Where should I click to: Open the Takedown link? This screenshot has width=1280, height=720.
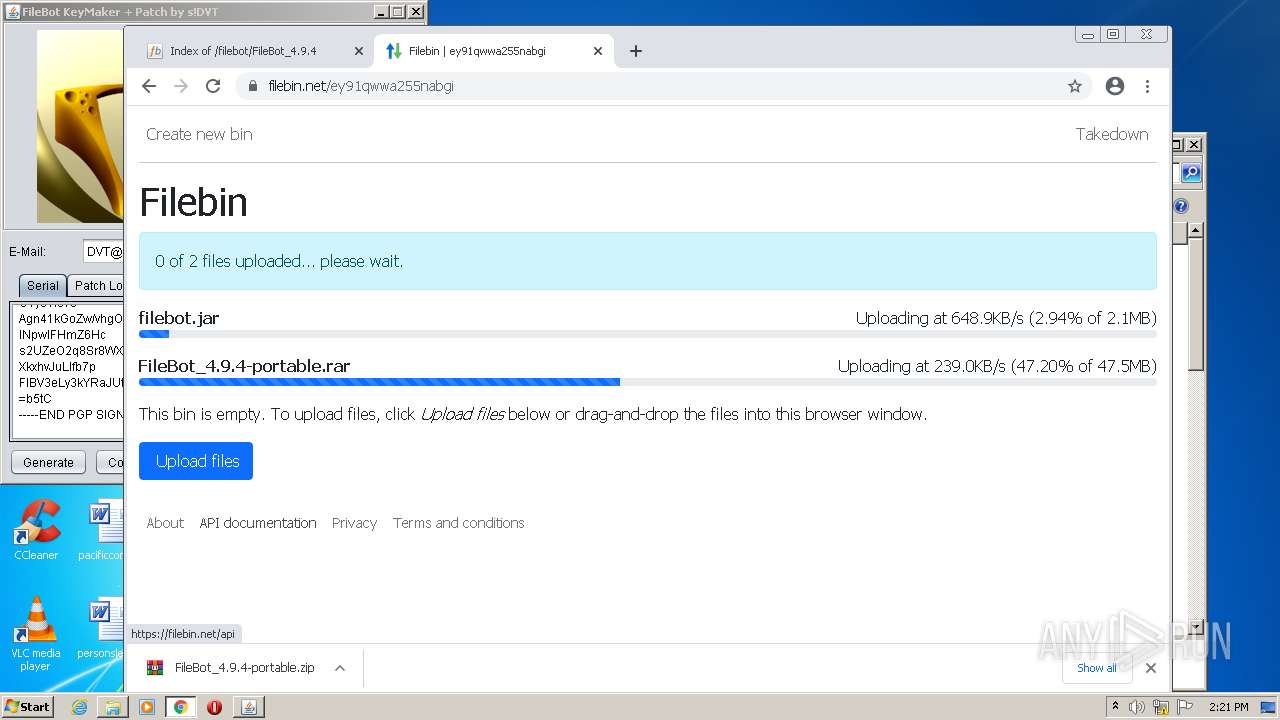pos(1112,134)
